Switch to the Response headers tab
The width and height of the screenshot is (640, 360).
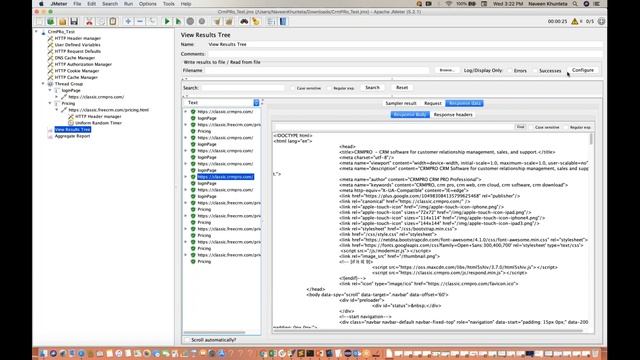pyautogui.click(x=453, y=115)
